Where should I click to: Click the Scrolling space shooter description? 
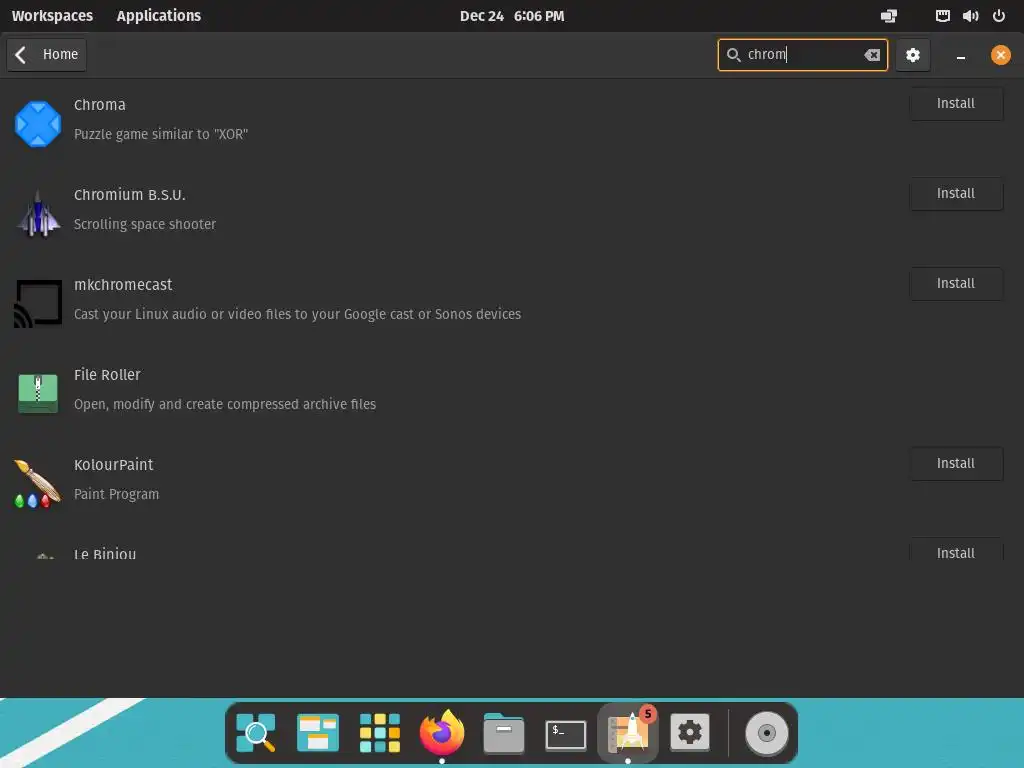(145, 224)
